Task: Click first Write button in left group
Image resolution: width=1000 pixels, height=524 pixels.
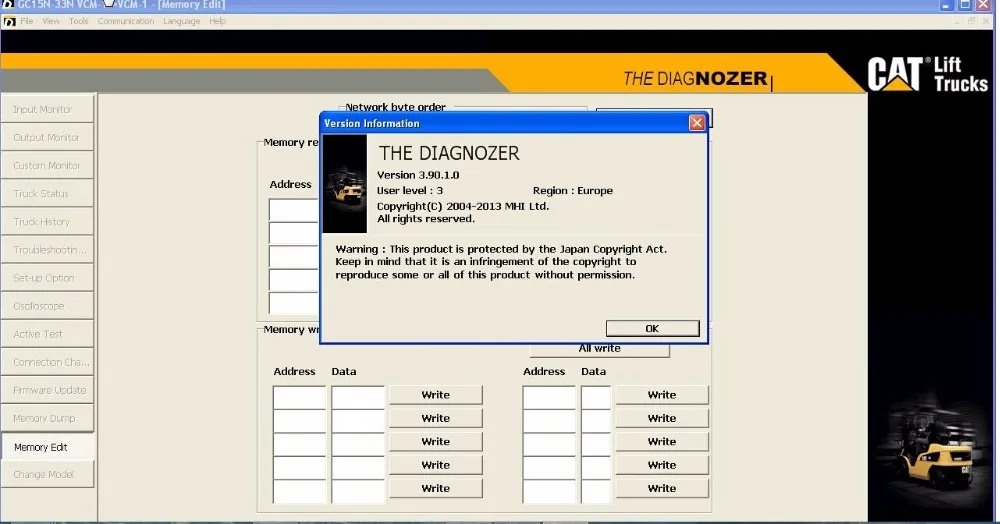Action: pyautogui.click(x=436, y=395)
